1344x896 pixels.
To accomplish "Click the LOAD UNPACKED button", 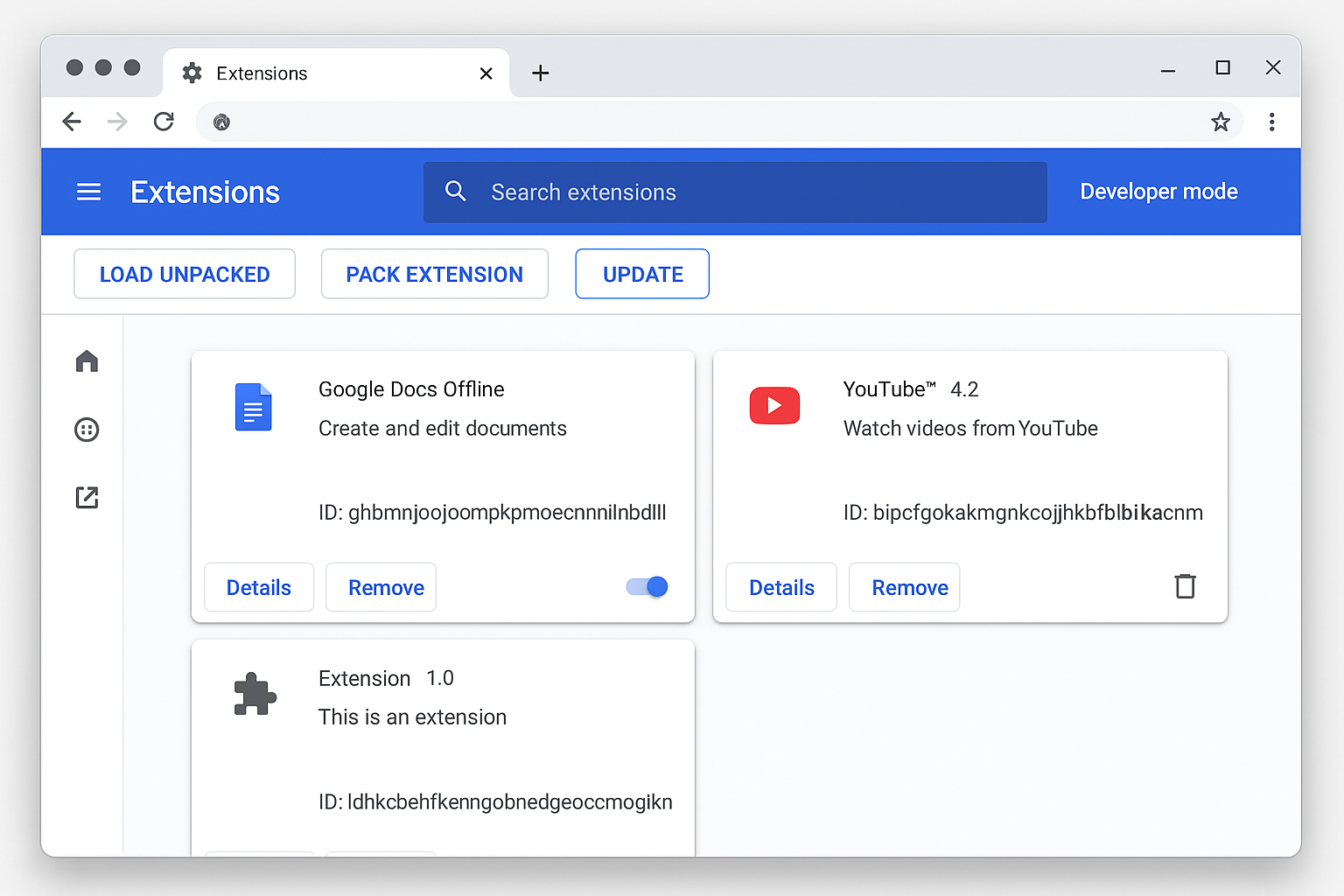I will 184,274.
